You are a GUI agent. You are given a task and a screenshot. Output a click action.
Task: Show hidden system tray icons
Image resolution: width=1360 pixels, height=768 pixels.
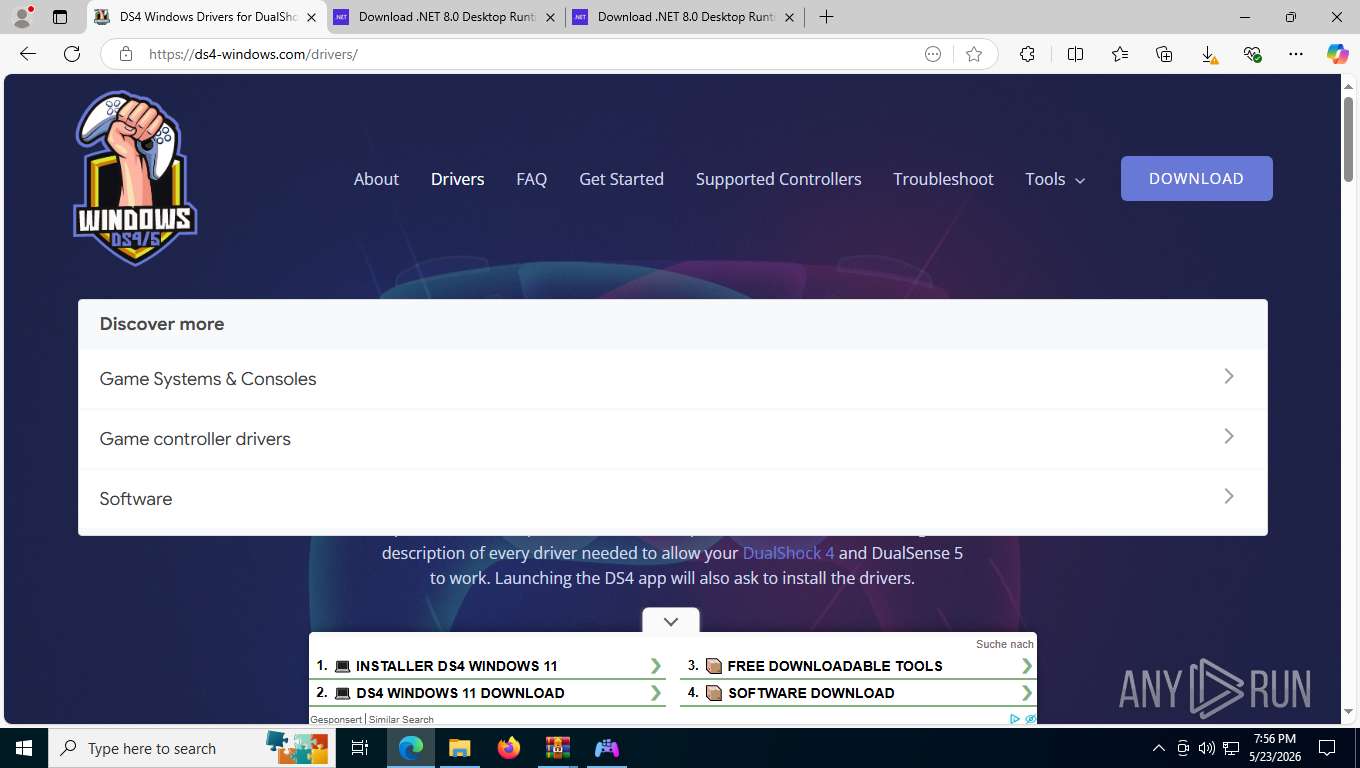(1159, 748)
